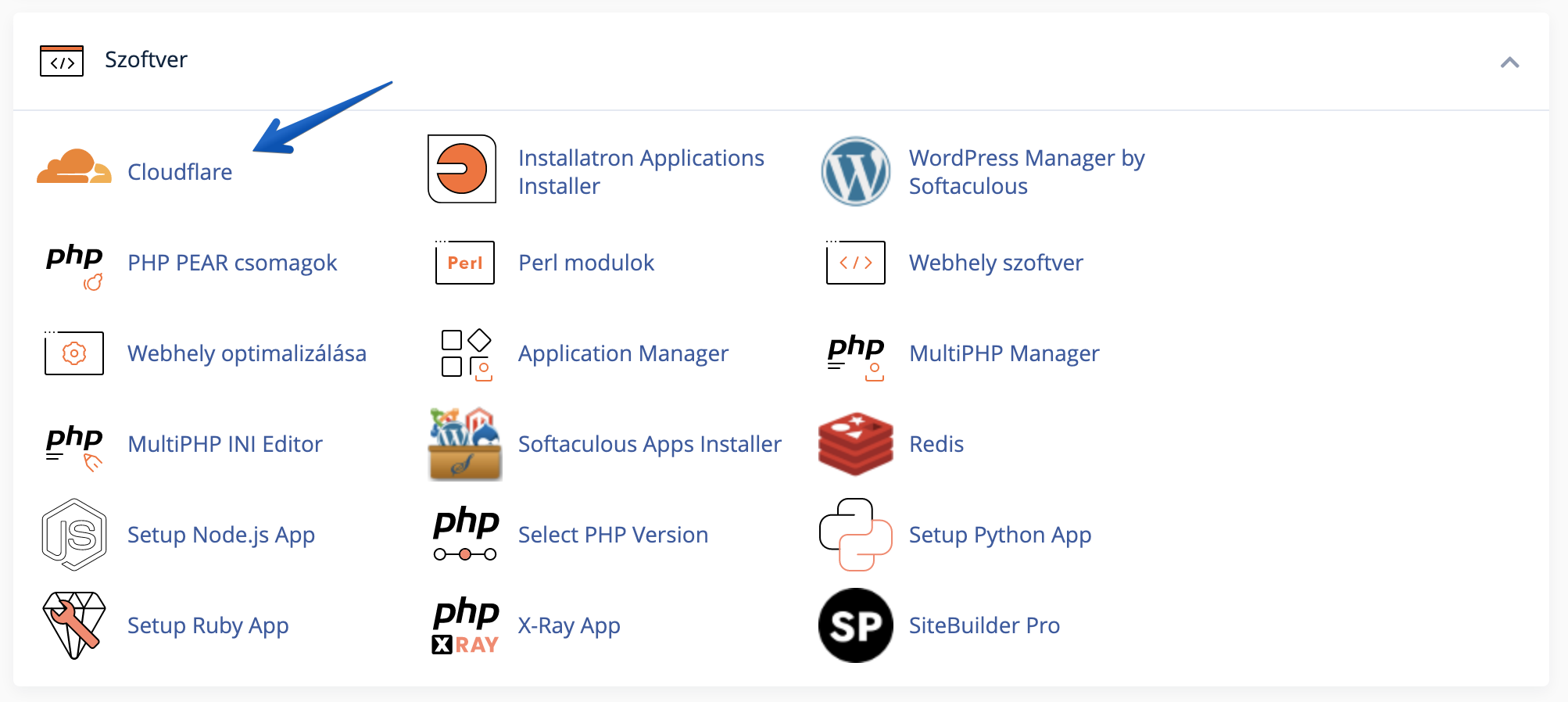The height and width of the screenshot is (702, 1568).
Task: Click the Perl modules icon
Action: point(465,262)
